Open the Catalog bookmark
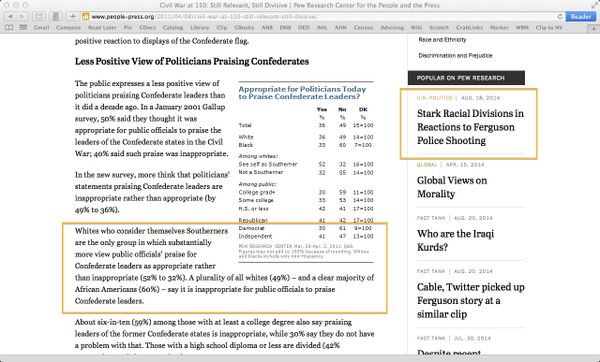This screenshot has height=362, width=600. point(173,28)
